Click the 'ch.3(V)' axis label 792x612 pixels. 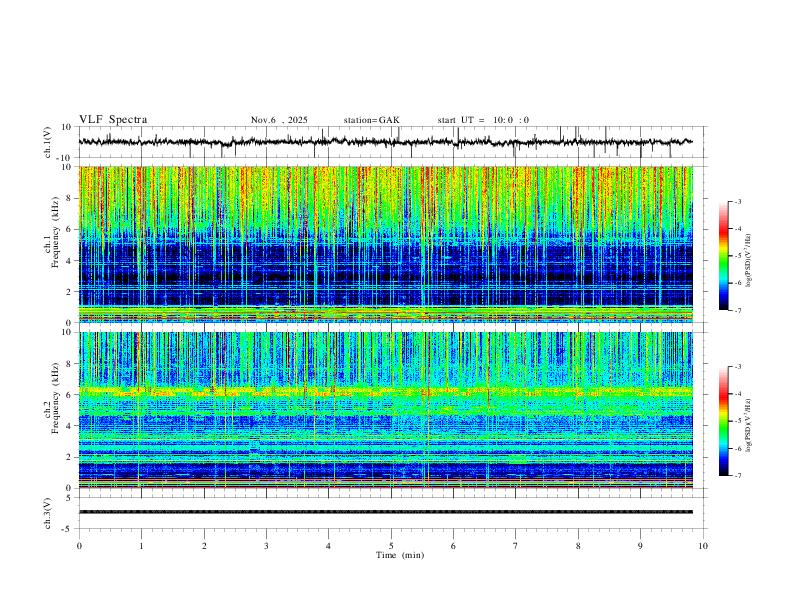click(x=48, y=513)
